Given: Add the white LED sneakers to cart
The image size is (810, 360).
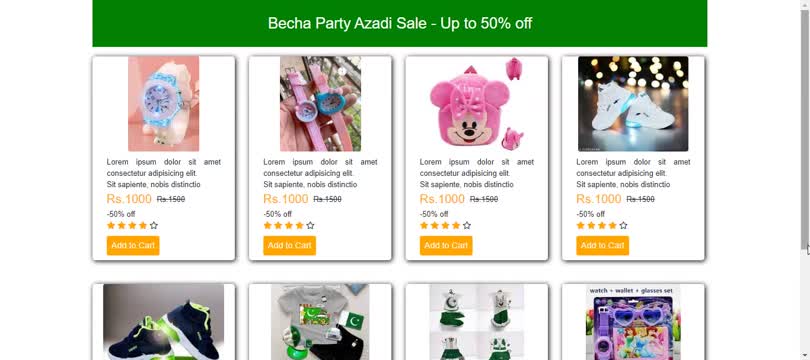Looking at the screenshot, I should point(603,245).
